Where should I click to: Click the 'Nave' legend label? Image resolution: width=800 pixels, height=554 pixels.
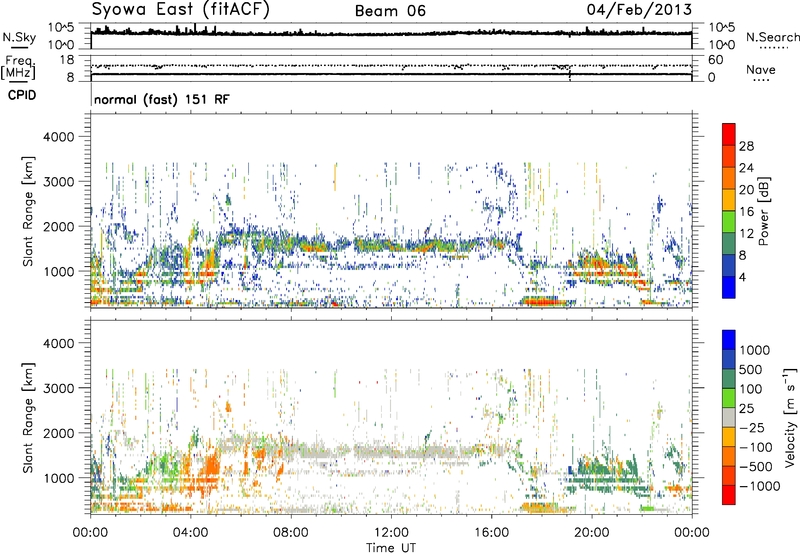point(761,69)
